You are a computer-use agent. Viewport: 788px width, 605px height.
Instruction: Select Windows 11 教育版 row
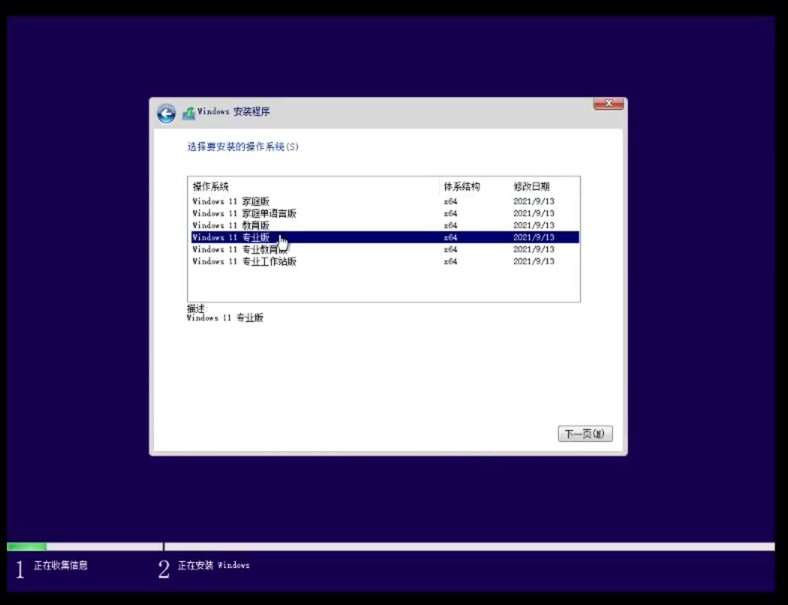point(384,225)
